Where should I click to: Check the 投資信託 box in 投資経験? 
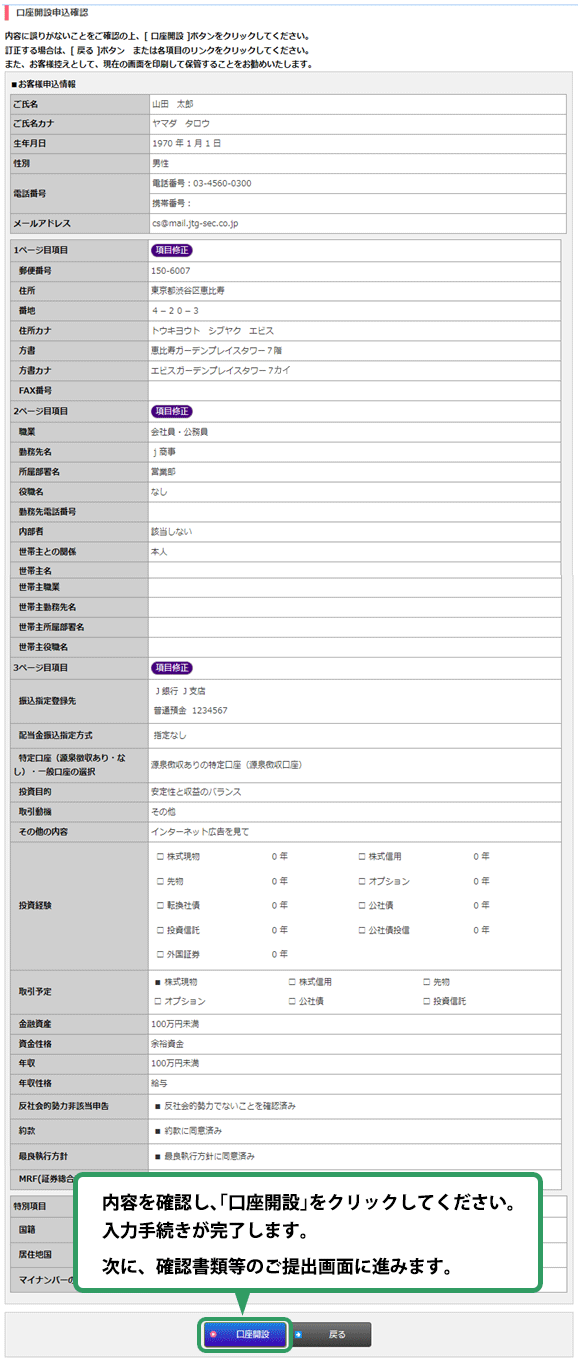coord(160,930)
